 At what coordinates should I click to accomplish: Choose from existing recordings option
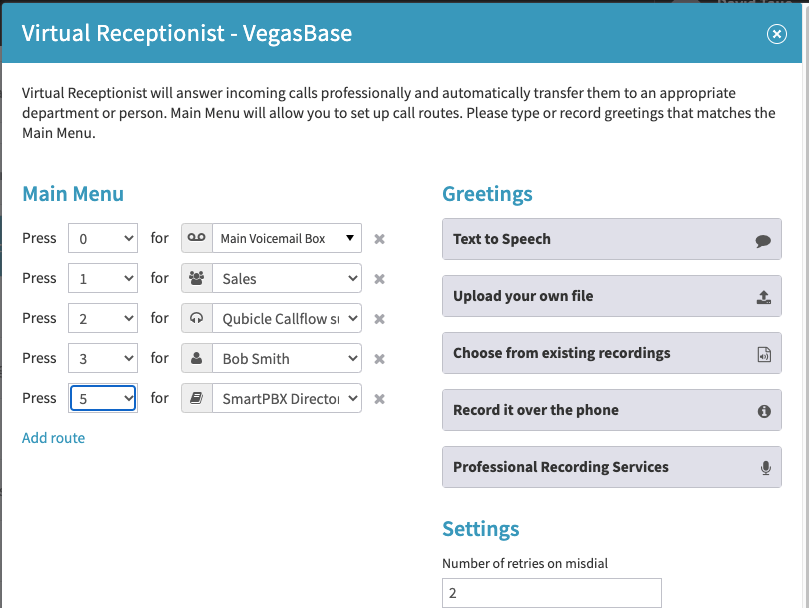tap(611, 353)
